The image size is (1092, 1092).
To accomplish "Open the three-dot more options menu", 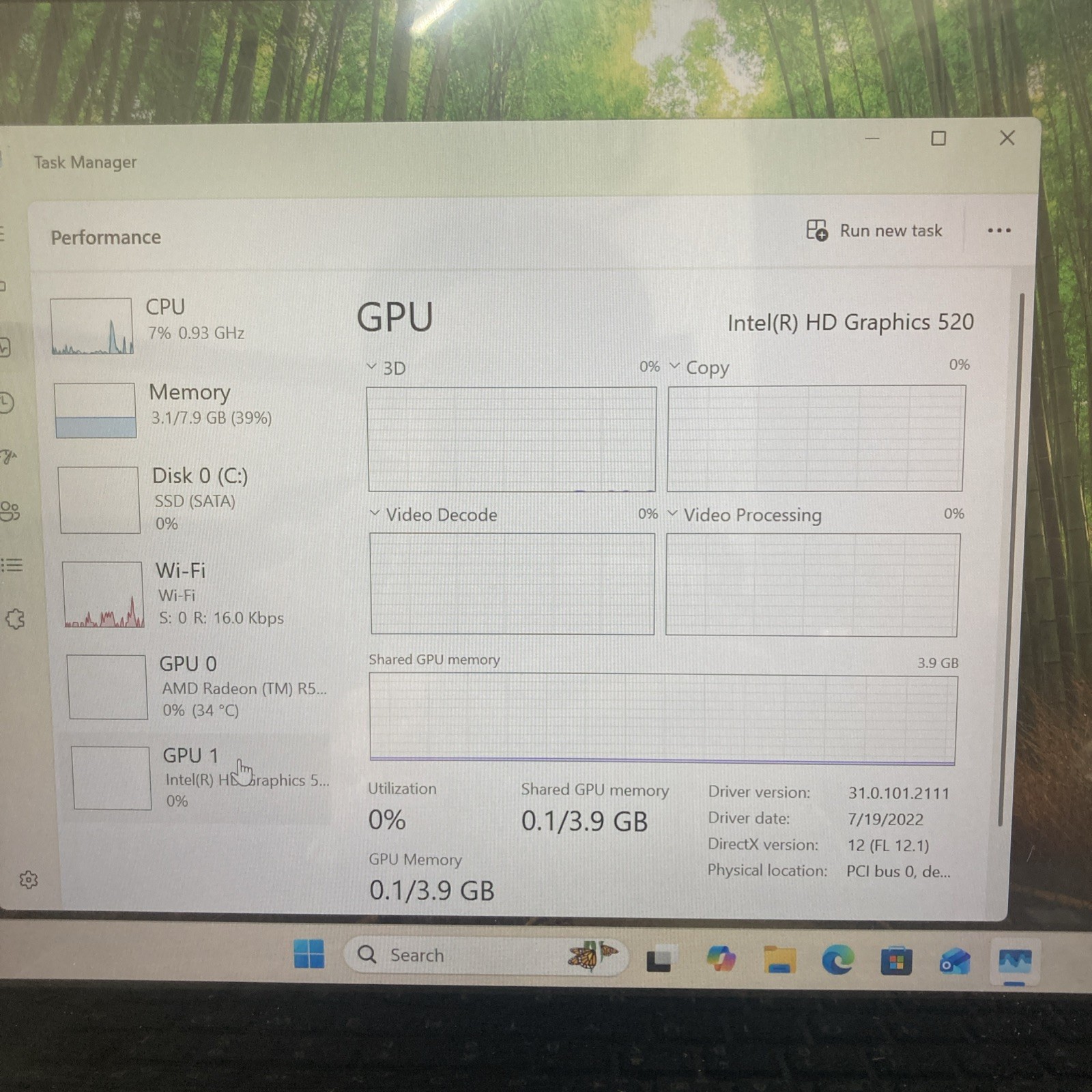I will [999, 231].
